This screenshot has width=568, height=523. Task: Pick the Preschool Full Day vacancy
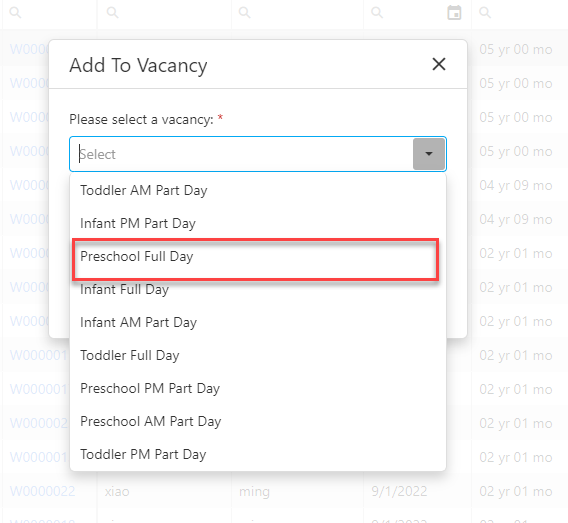[x=258, y=256]
